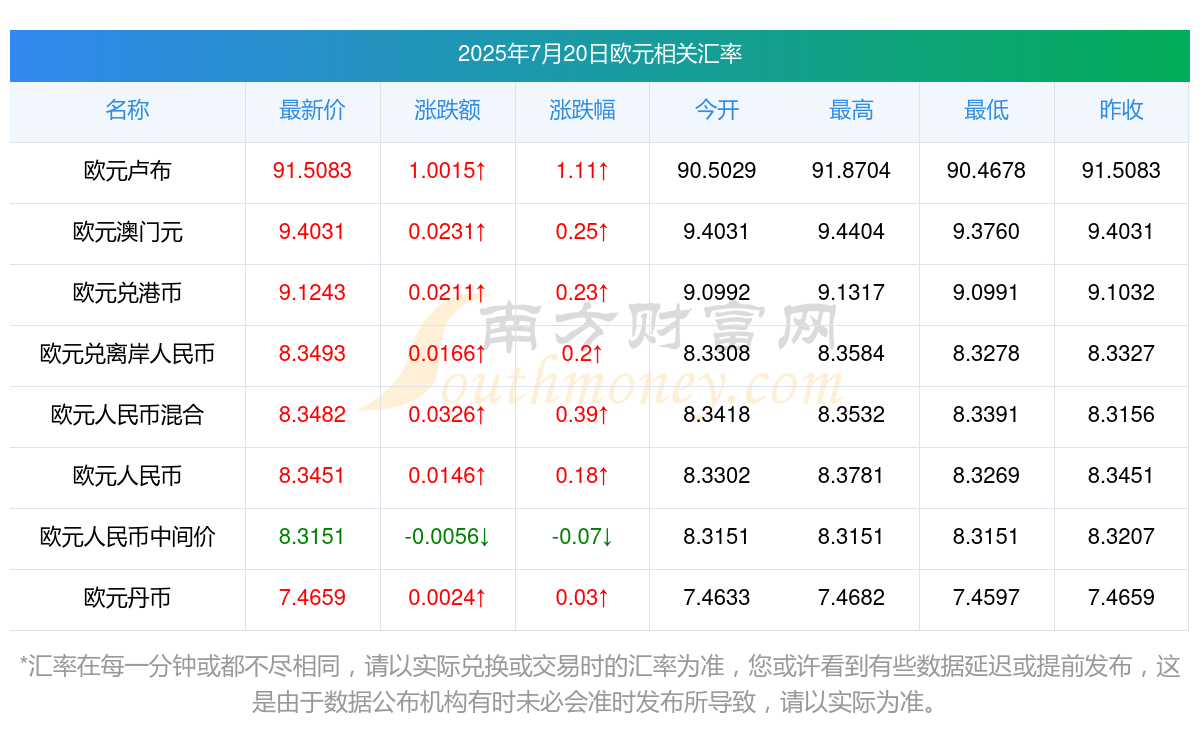Image resolution: width=1200 pixels, height=733 pixels.
Task: Click change amount 0.0146↑
Action: pyautogui.click(x=447, y=476)
